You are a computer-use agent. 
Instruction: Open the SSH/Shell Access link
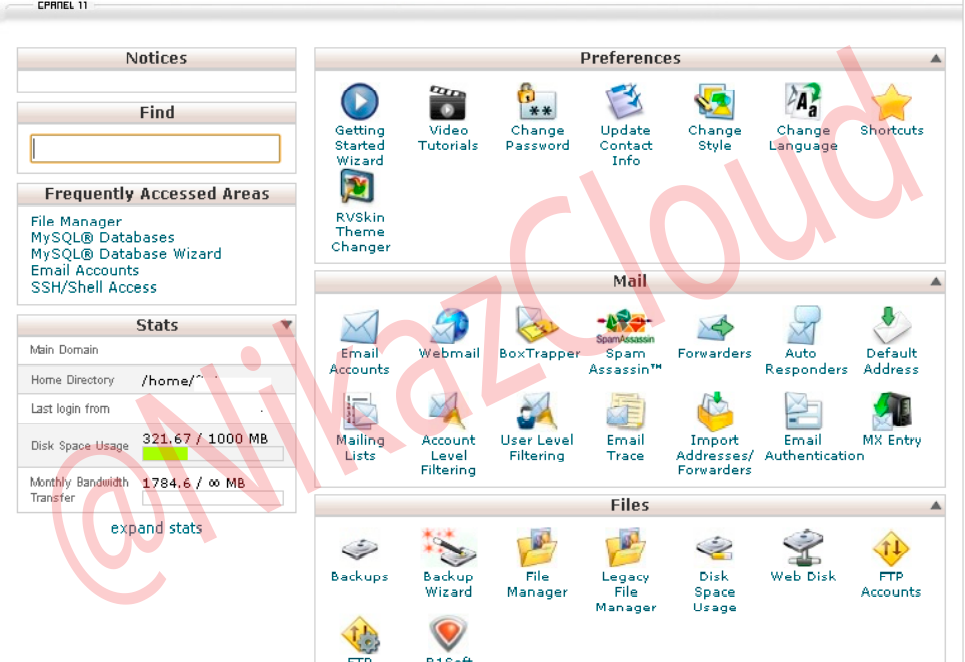[x=94, y=287]
